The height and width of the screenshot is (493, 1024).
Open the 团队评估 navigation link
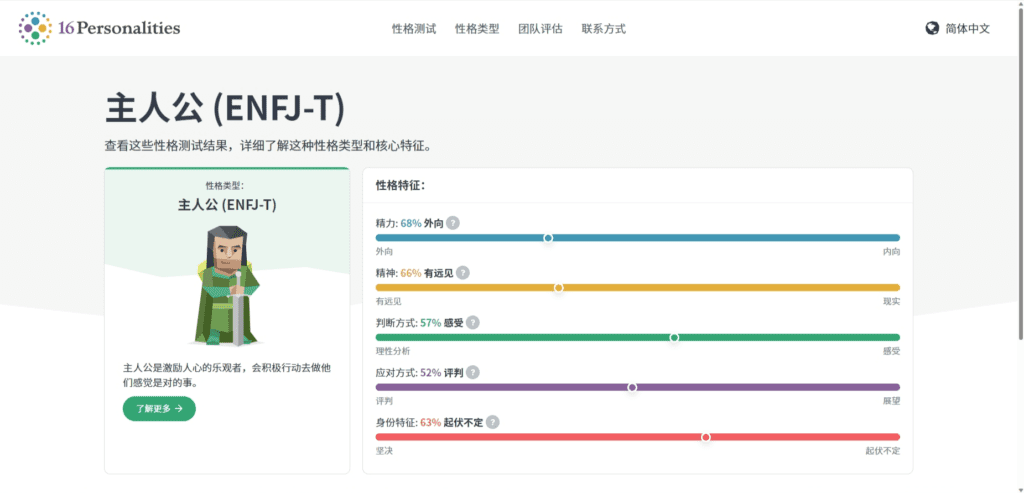pos(540,29)
